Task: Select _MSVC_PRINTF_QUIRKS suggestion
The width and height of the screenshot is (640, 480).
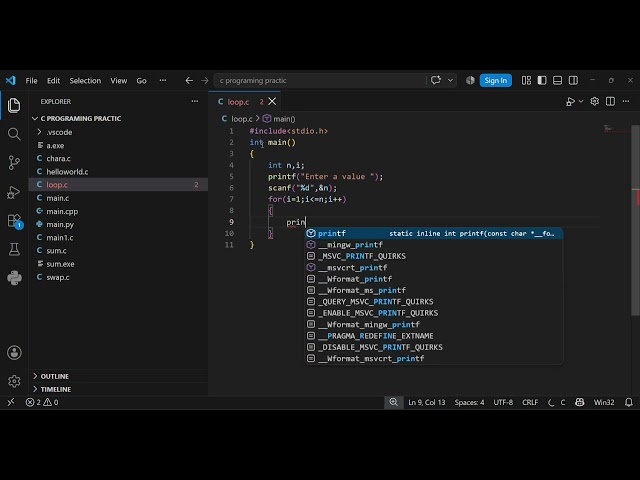Action: coord(434,256)
